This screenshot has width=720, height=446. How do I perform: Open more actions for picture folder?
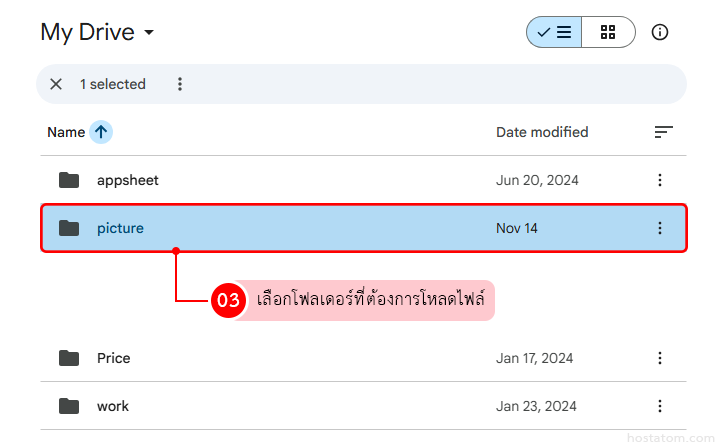(x=660, y=228)
